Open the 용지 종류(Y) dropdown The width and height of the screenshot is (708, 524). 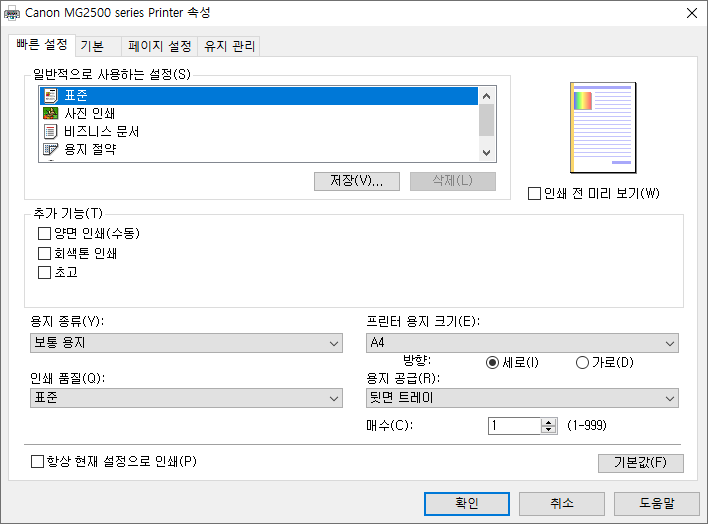coord(186,343)
